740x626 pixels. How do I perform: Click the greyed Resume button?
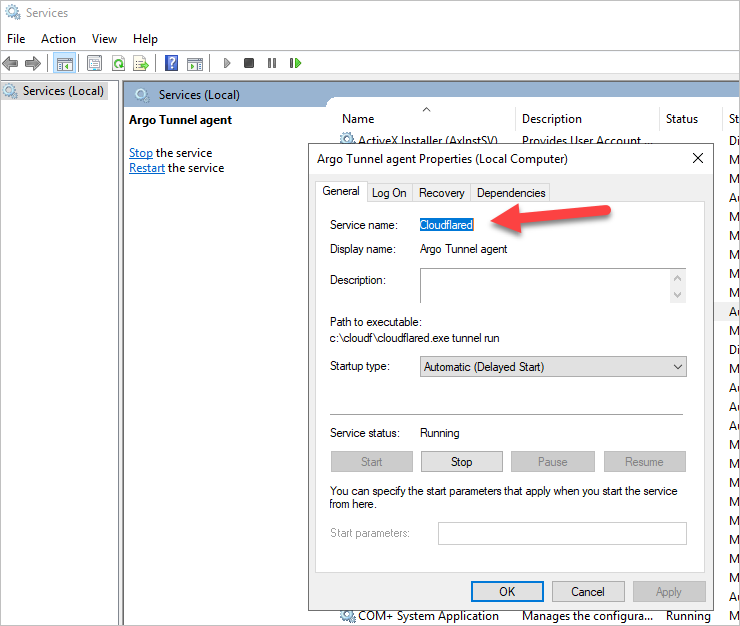[x=645, y=462]
